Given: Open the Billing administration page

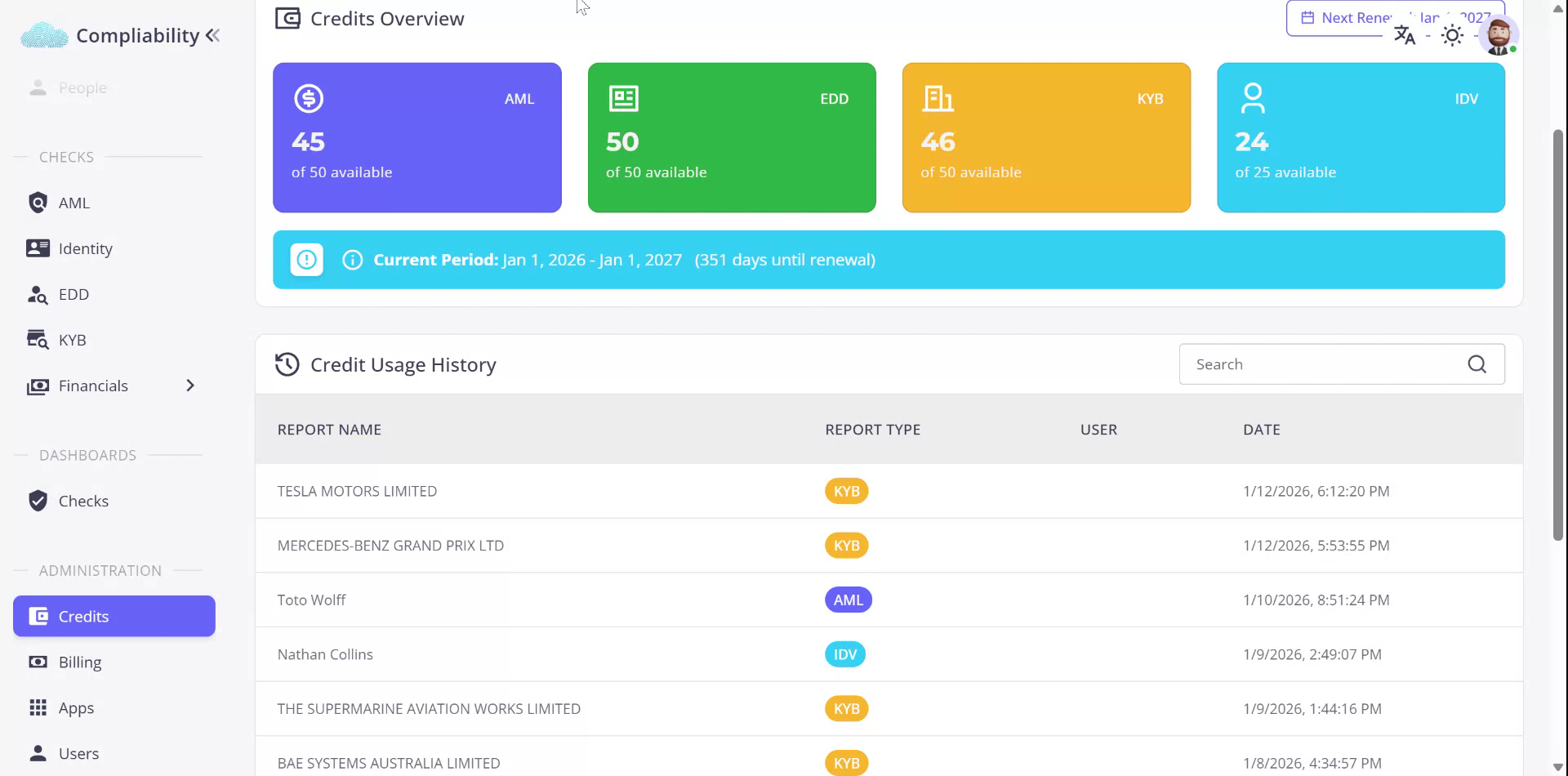Looking at the screenshot, I should [x=79, y=662].
